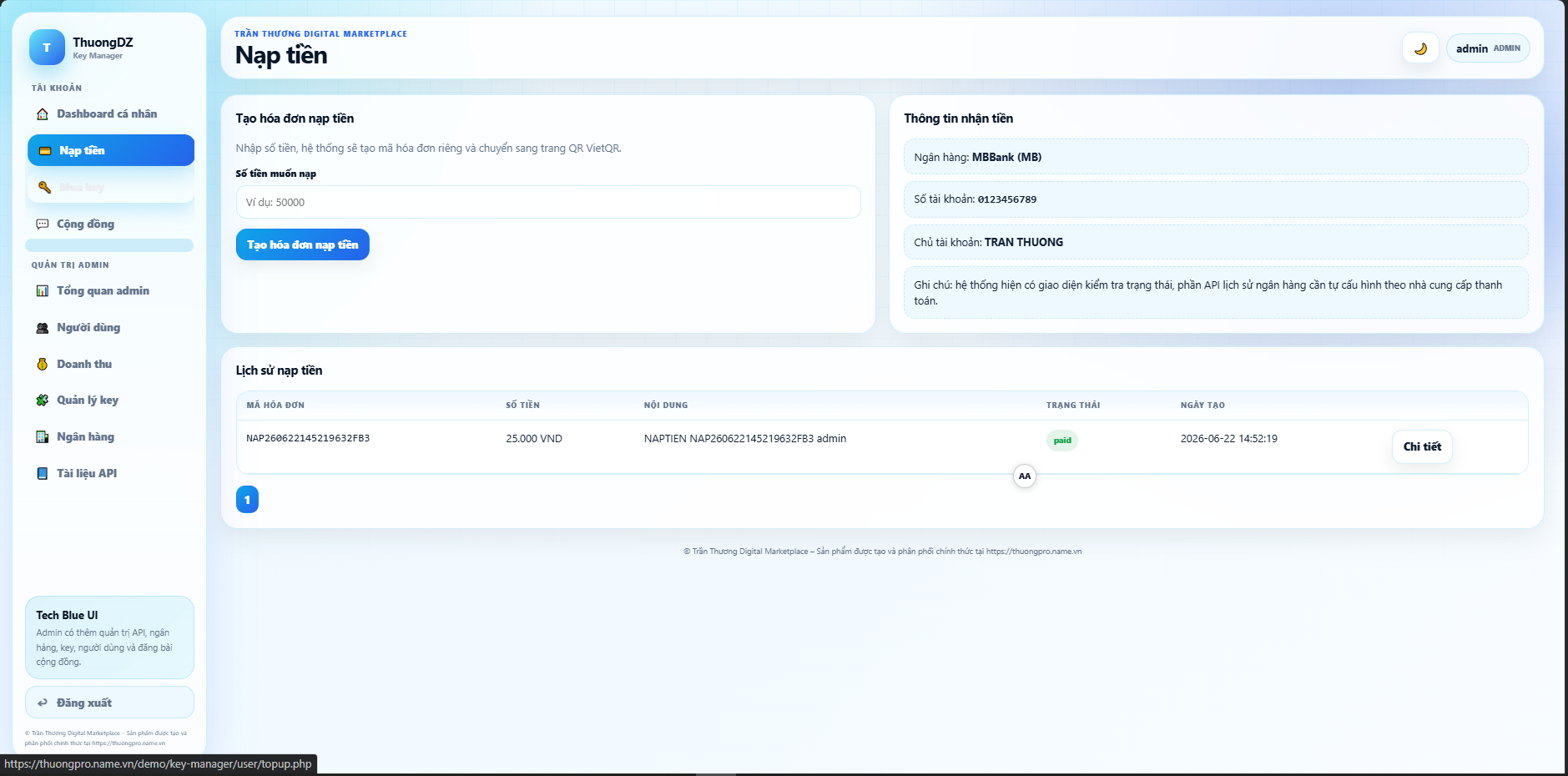
Task: Open Quản lý key page
Action: coord(110,401)
